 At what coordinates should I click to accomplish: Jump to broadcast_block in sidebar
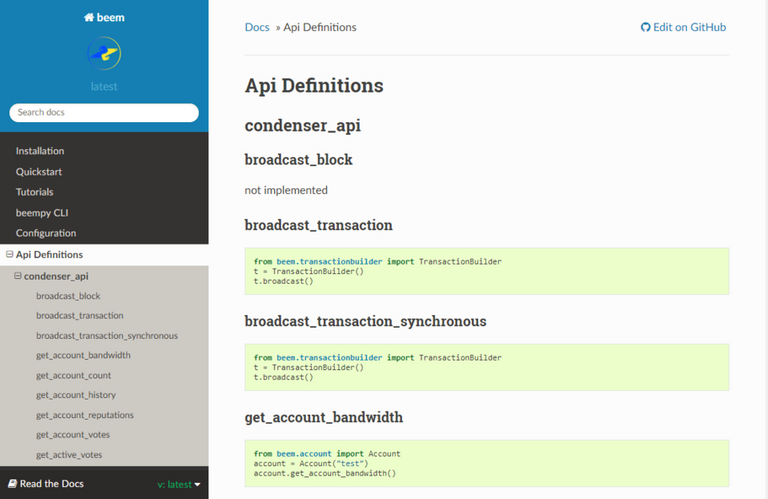[x=68, y=296]
